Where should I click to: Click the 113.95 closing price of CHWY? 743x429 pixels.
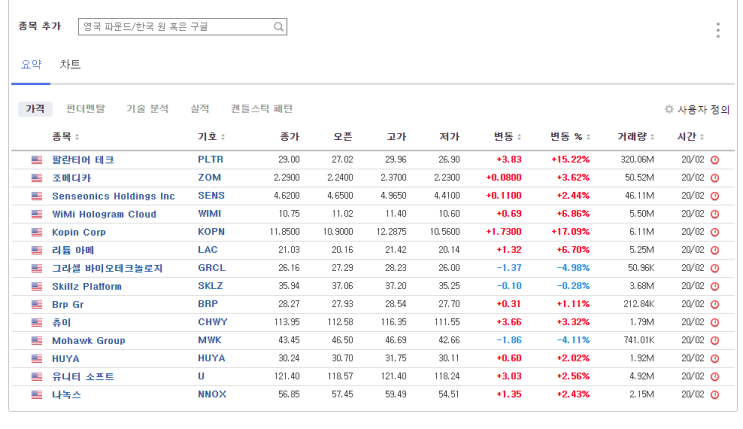coord(287,322)
